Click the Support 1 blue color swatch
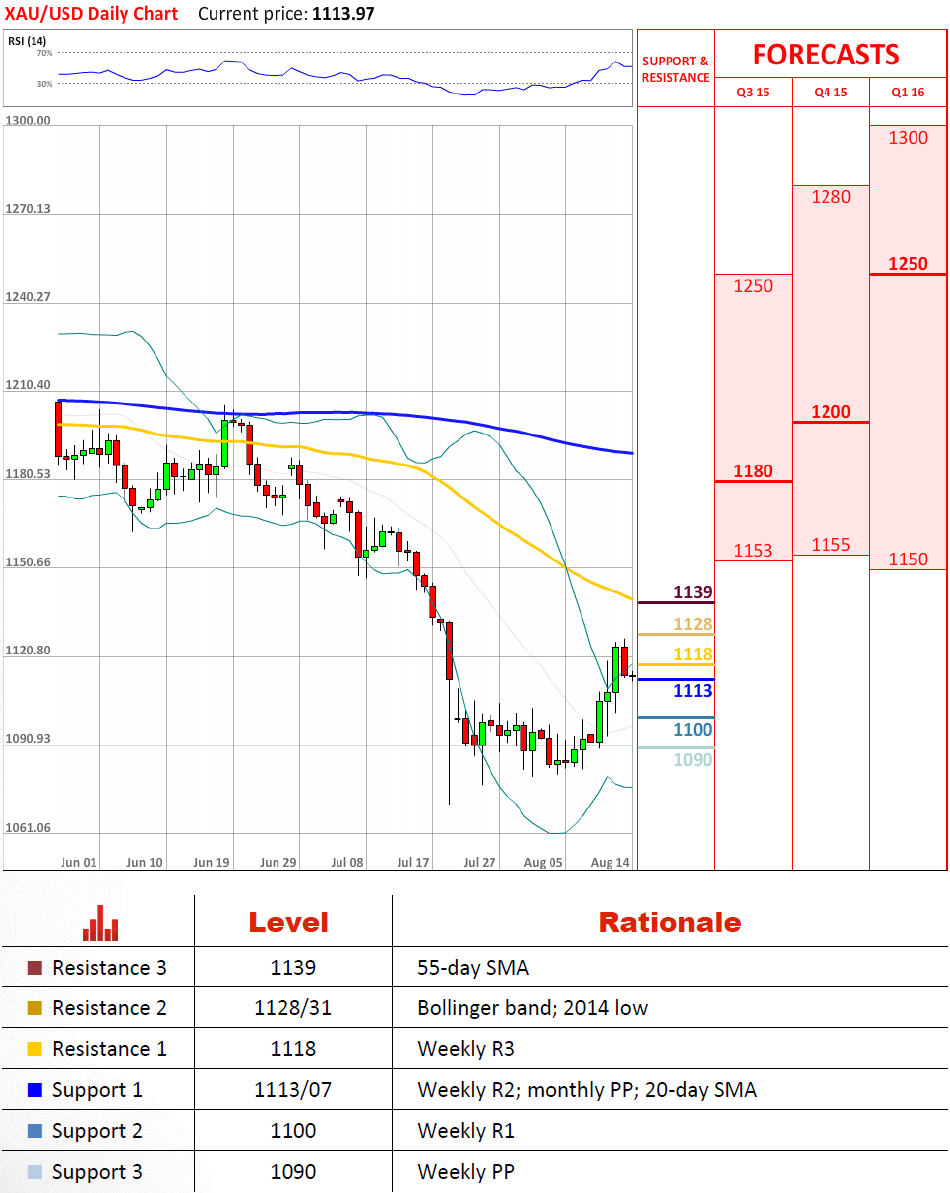The width and height of the screenshot is (950, 1193). pyautogui.click(x=34, y=1090)
